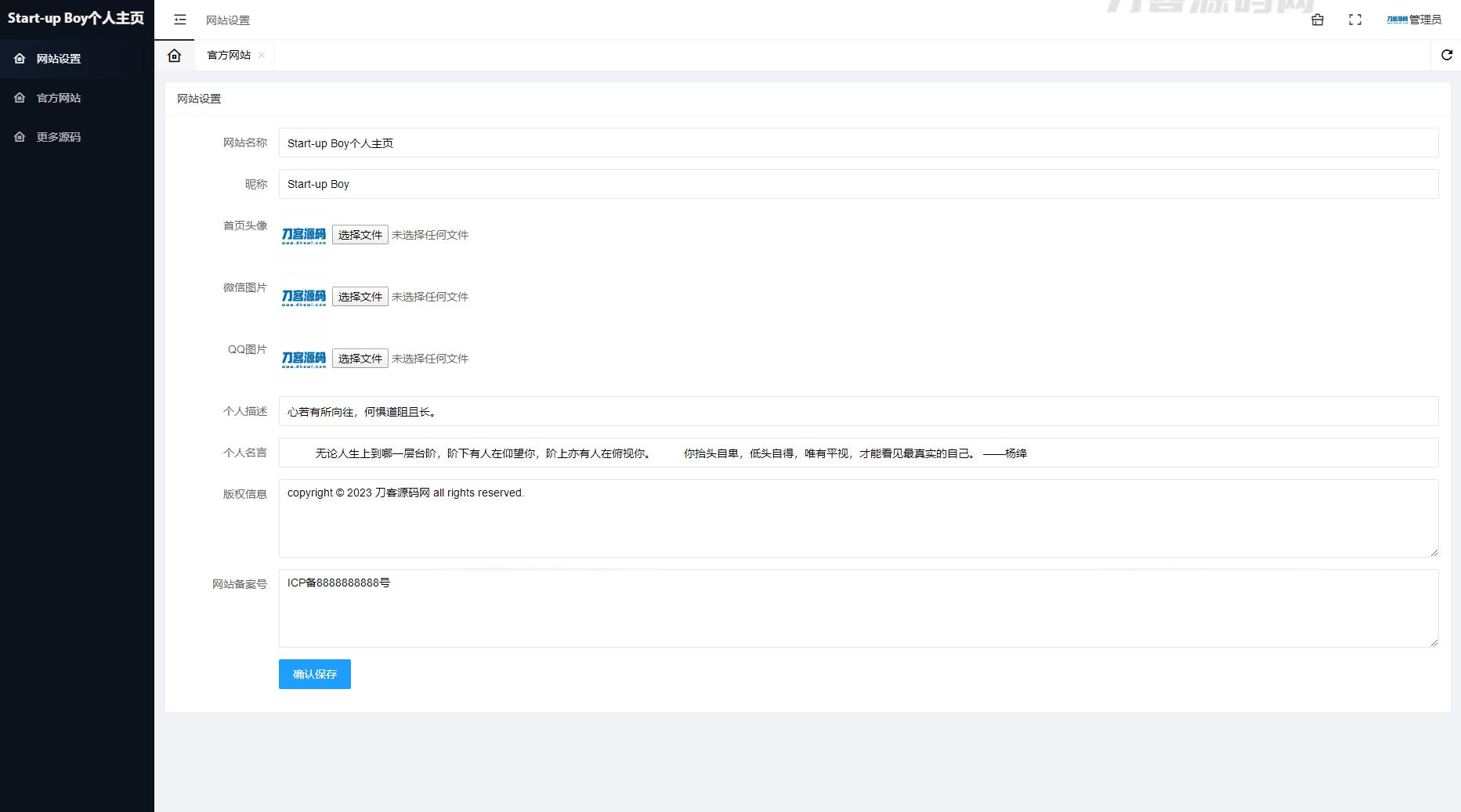Viewport: 1461px width, 812px height.
Task: Focus the 网站名称 input field
Action: 859,143
